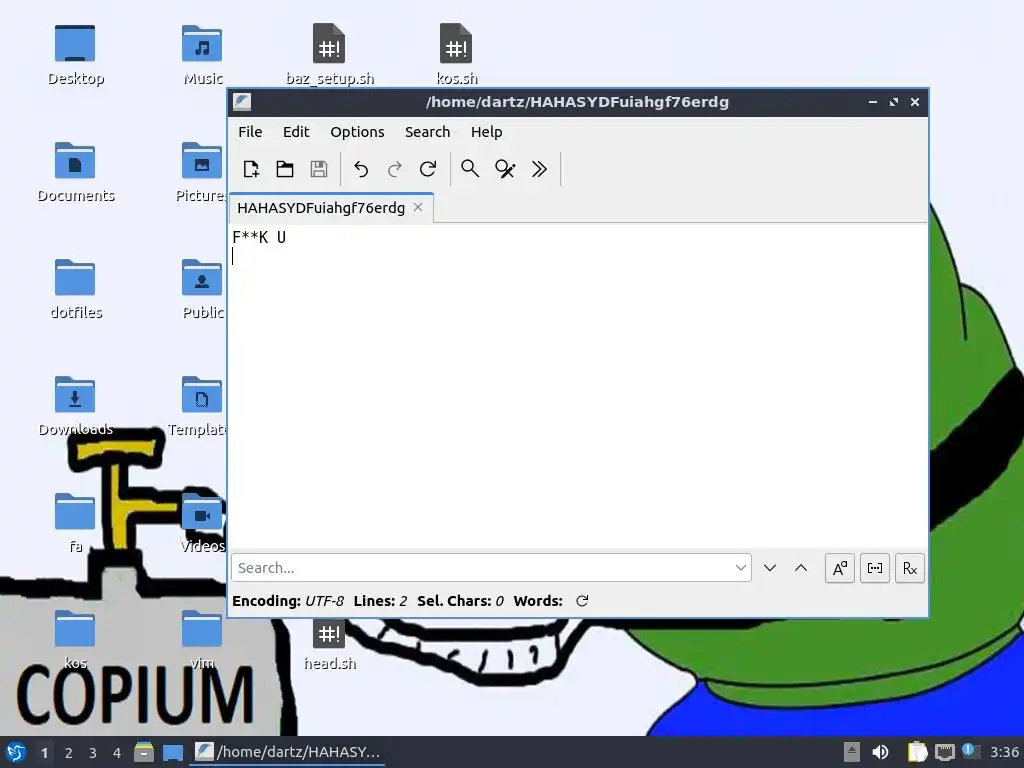Click the window menu icon in title bar
The height and width of the screenshot is (768, 1024).
point(242,102)
